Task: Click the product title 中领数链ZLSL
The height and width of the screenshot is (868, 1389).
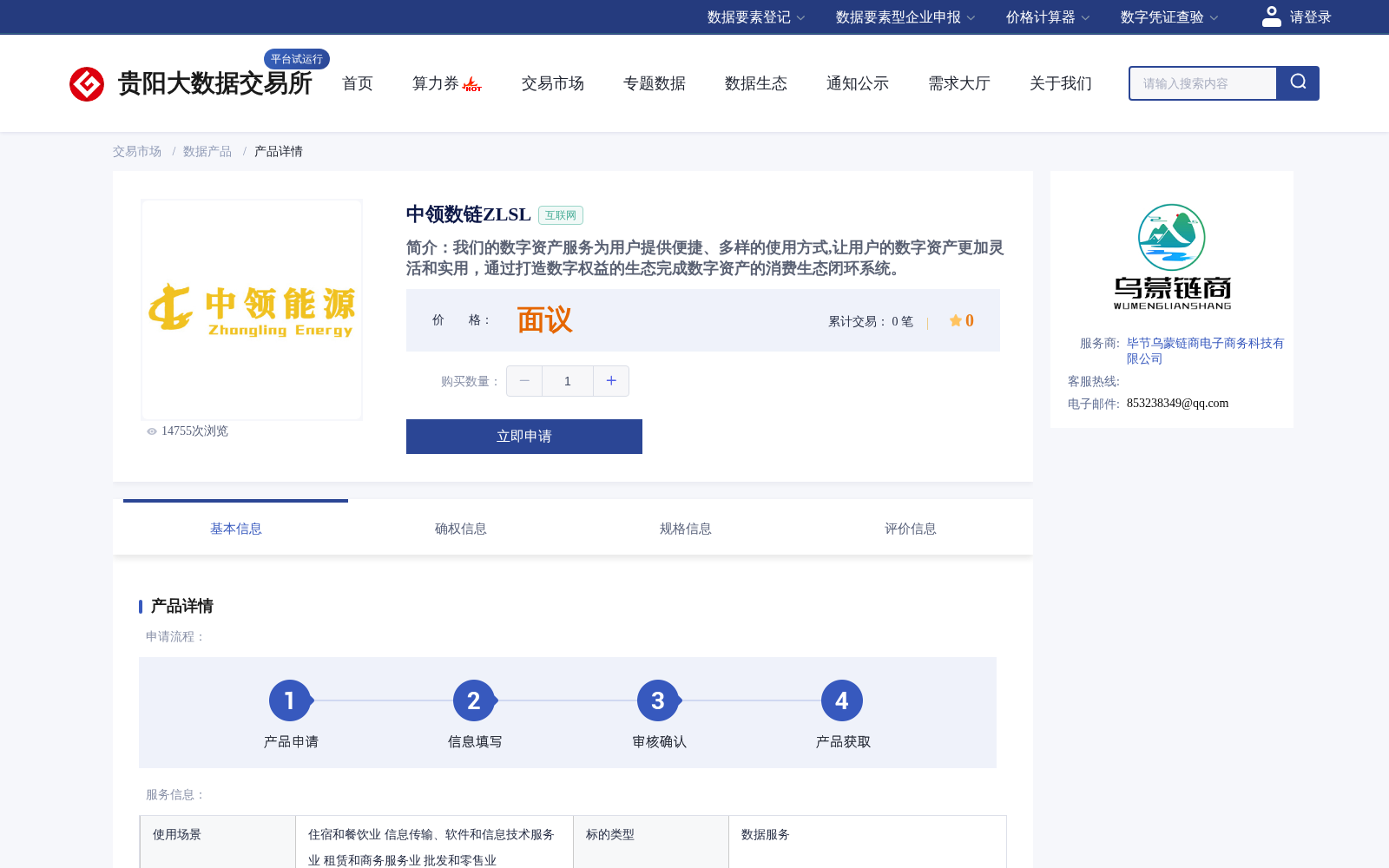Action: [x=469, y=214]
